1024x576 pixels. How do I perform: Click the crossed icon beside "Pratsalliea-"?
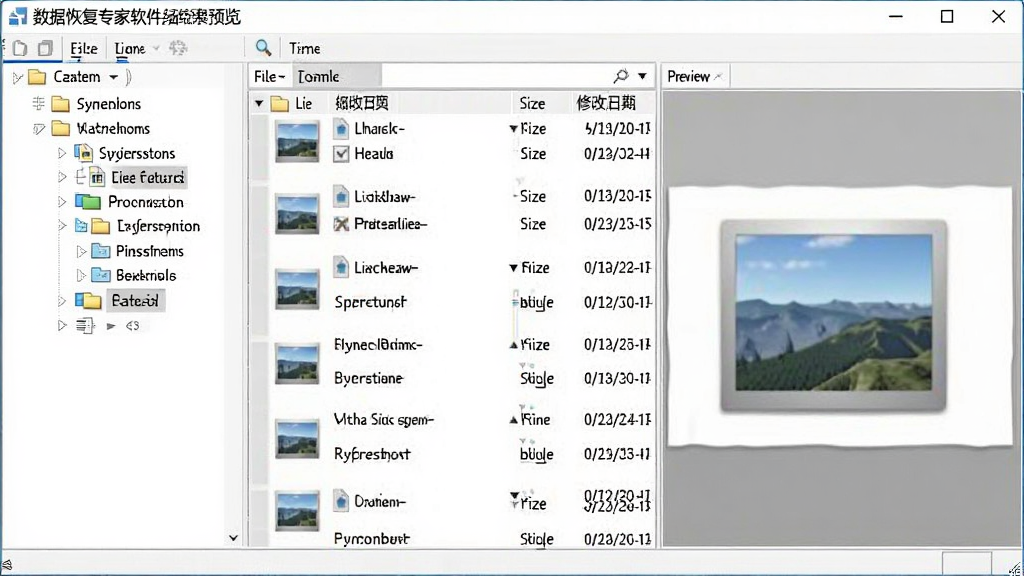(x=341, y=224)
